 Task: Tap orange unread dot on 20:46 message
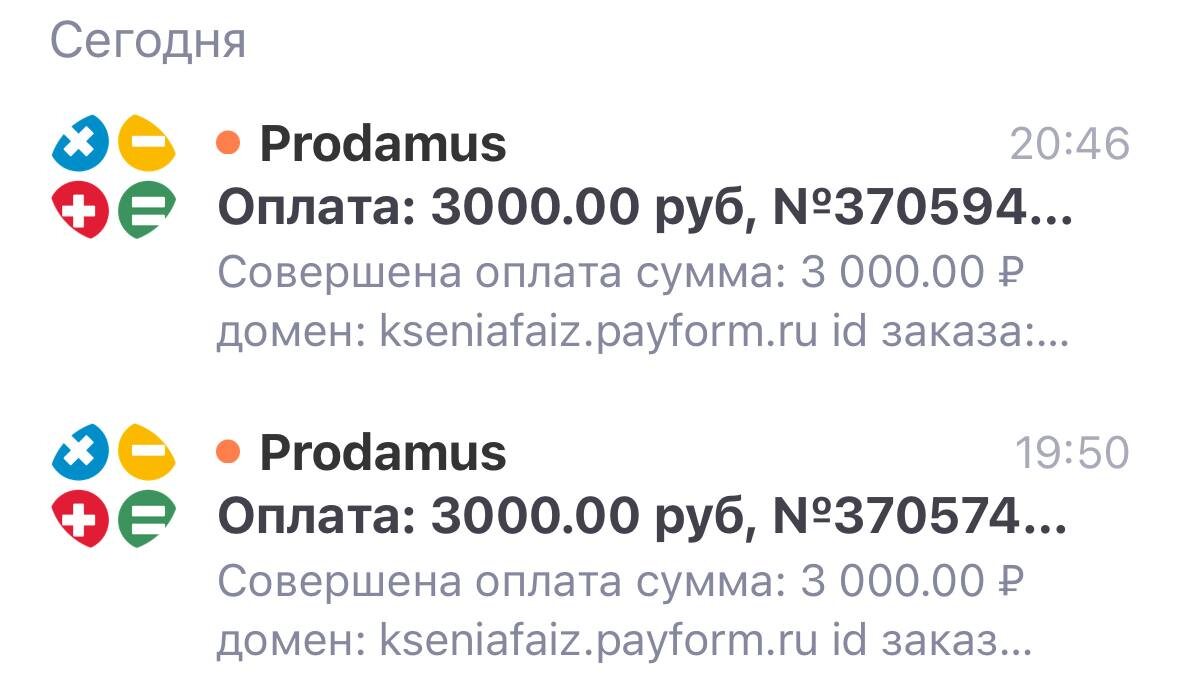click(228, 144)
